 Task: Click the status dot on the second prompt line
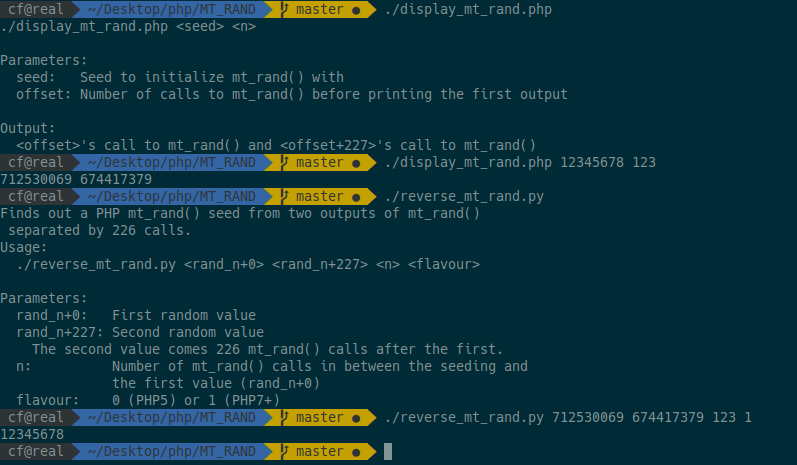356,163
